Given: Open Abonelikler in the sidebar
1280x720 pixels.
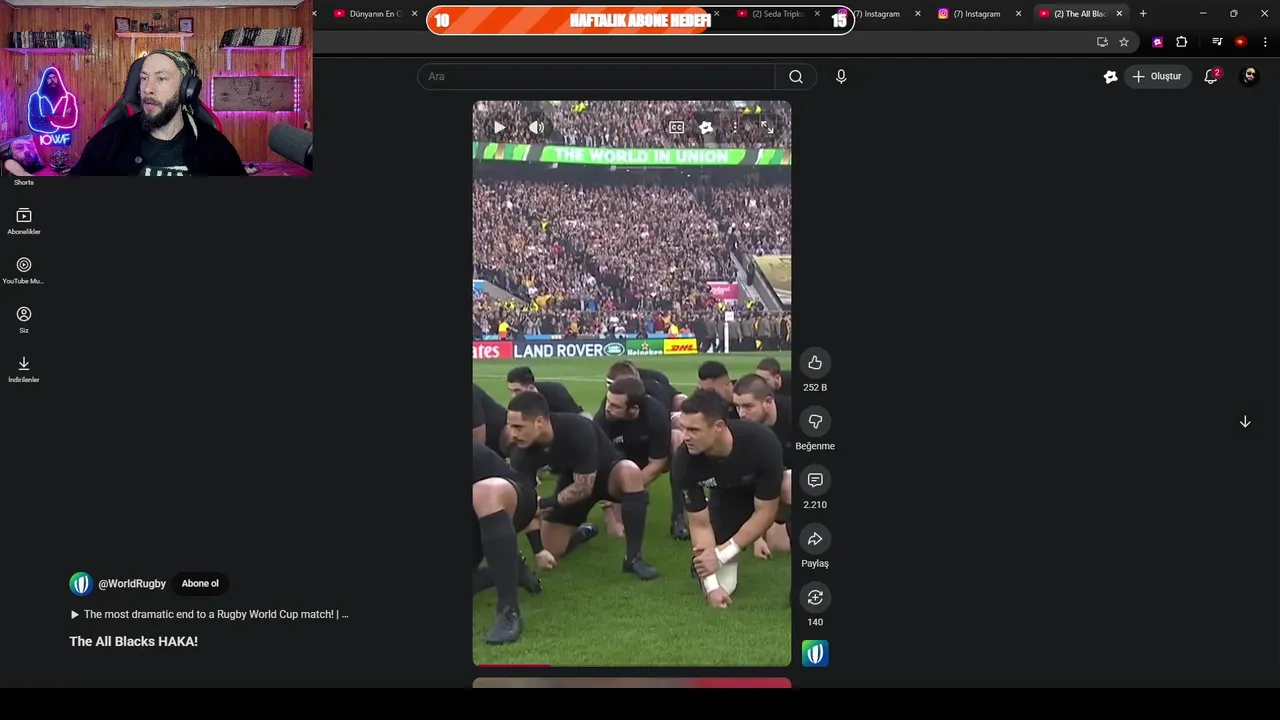Looking at the screenshot, I should point(24,222).
